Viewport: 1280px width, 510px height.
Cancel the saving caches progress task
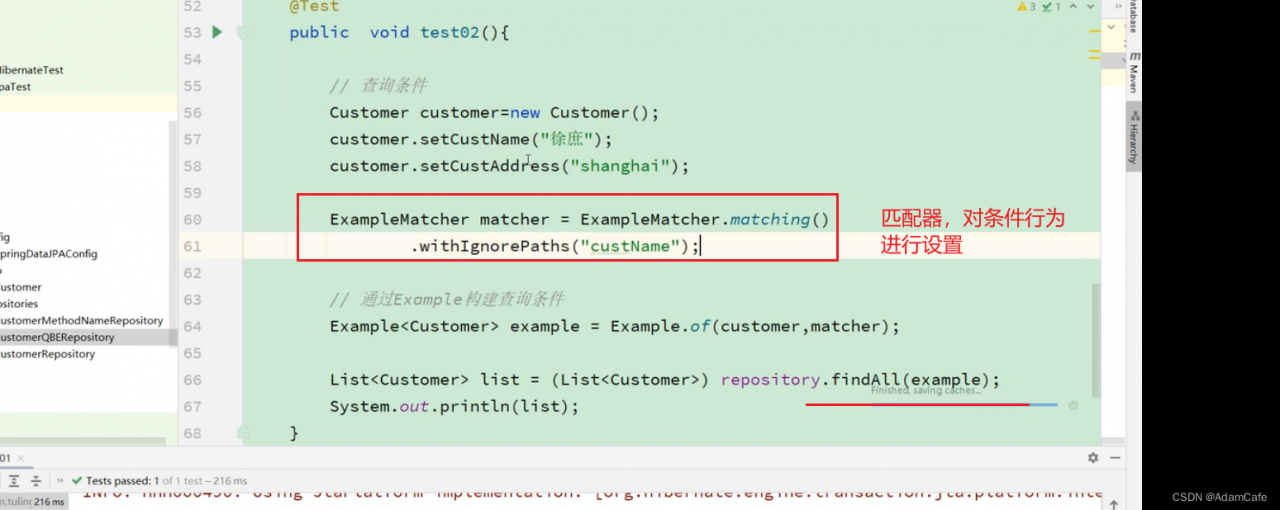[x=1073, y=405]
